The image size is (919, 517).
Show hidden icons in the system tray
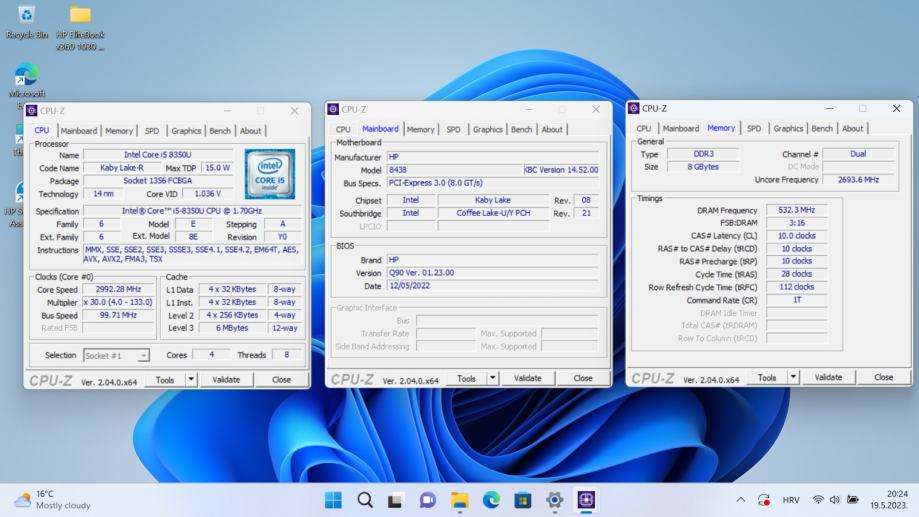point(741,500)
